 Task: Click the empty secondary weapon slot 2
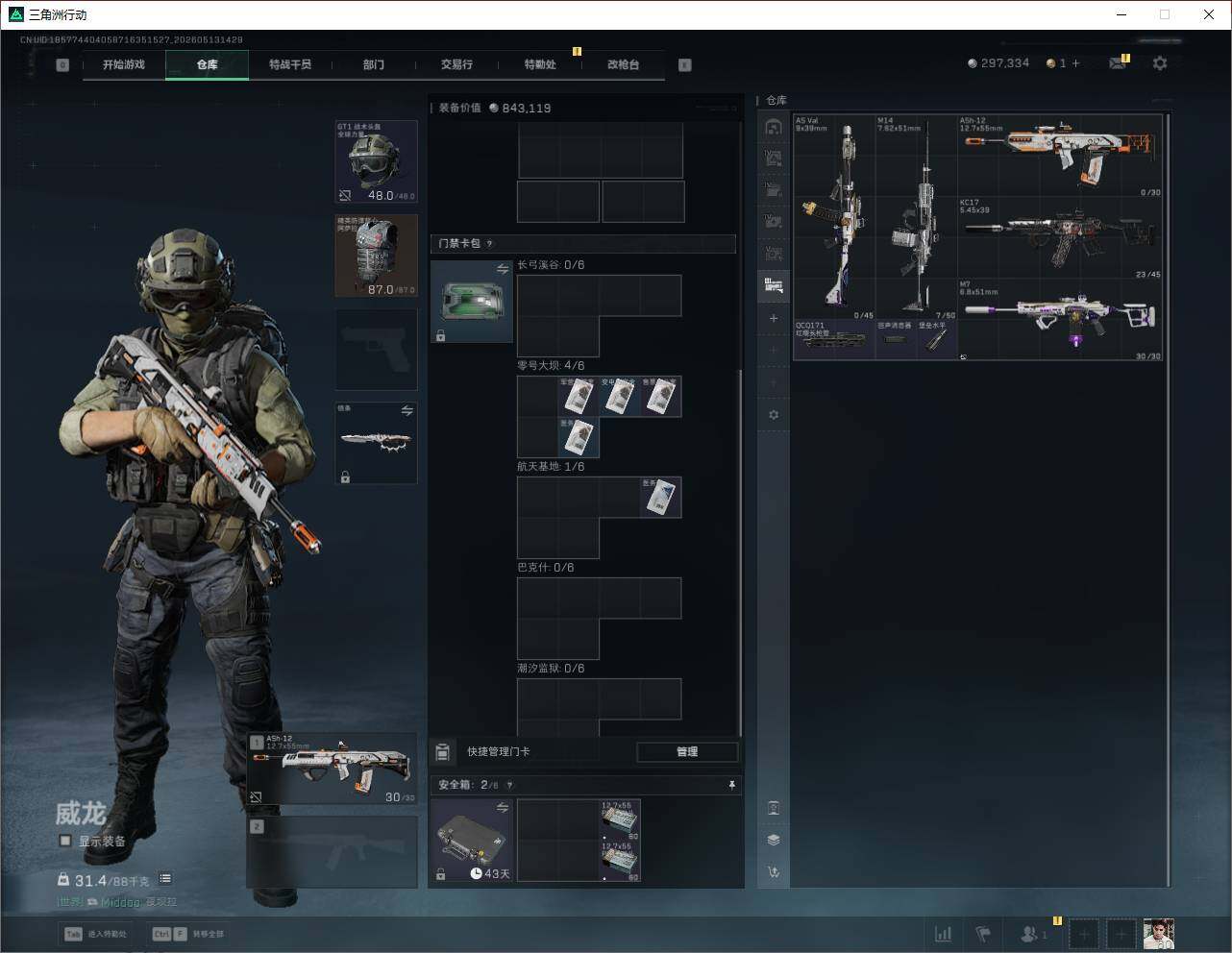pos(333,852)
